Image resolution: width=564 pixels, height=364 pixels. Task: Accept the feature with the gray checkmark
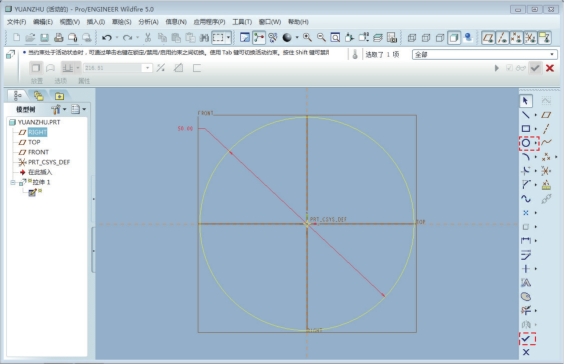pyautogui.click(x=535, y=68)
